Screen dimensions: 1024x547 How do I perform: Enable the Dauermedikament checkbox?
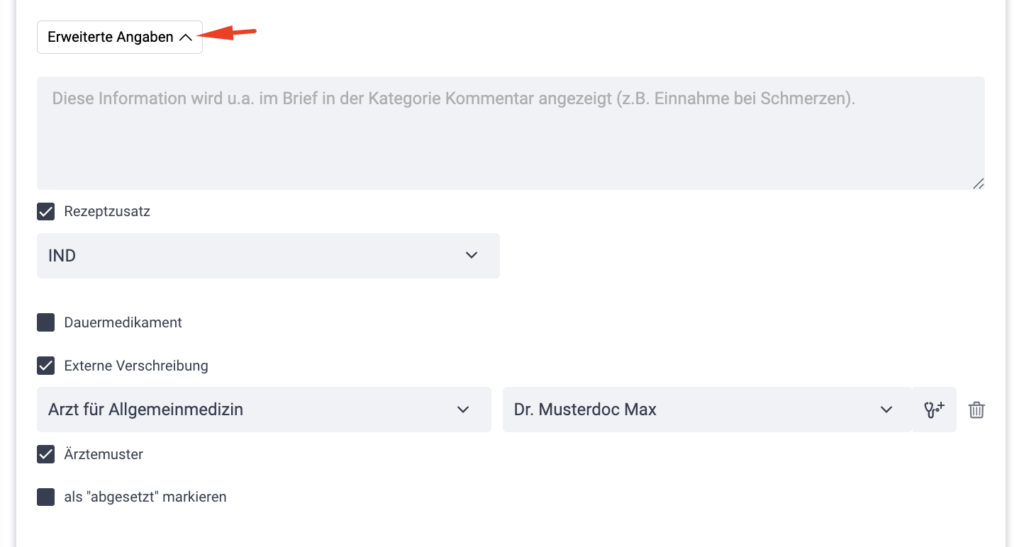tap(46, 322)
